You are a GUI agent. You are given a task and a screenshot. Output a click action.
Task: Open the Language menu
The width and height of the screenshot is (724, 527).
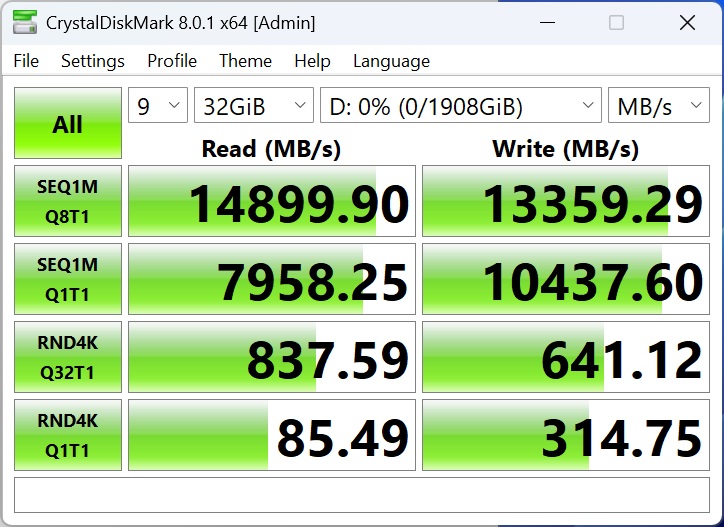coord(391,61)
